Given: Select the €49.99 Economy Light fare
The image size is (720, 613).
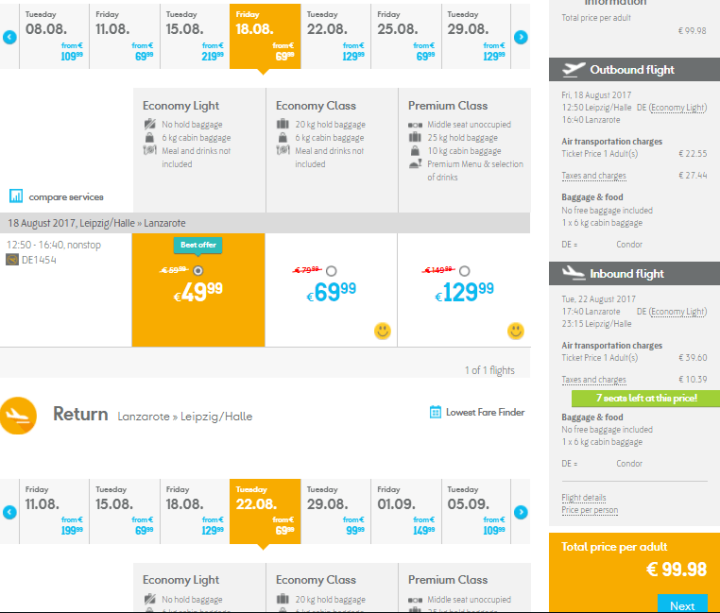Looking at the screenshot, I should pos(197,271).
